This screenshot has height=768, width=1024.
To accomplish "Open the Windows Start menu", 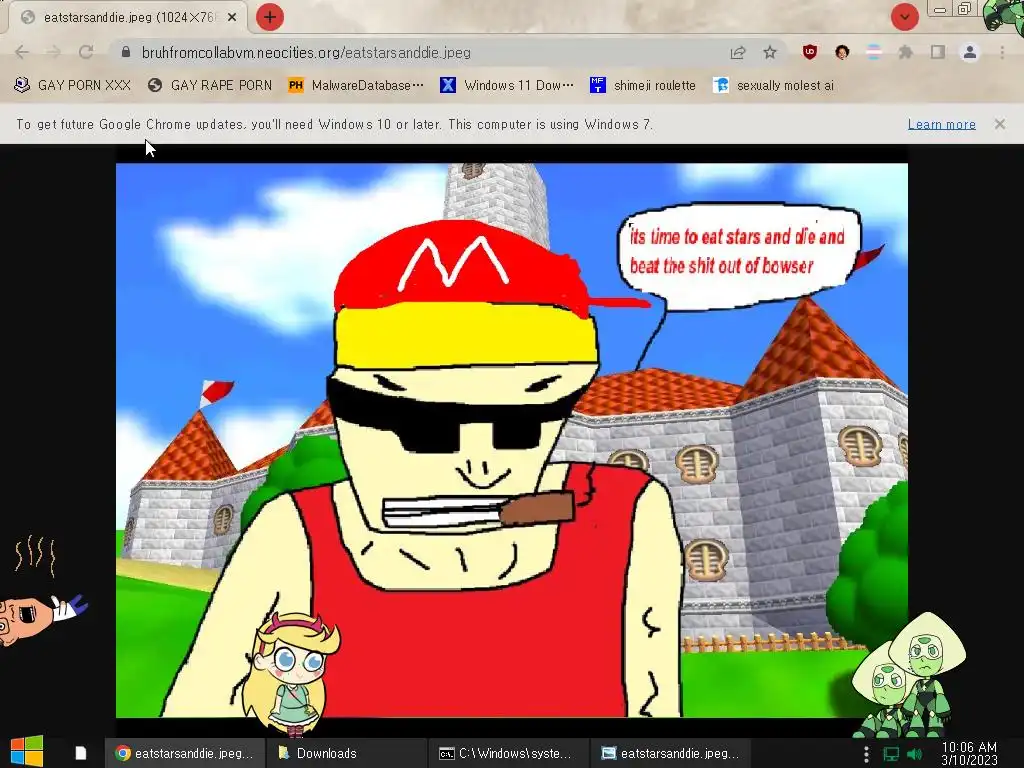I will (x=27, y=752).
